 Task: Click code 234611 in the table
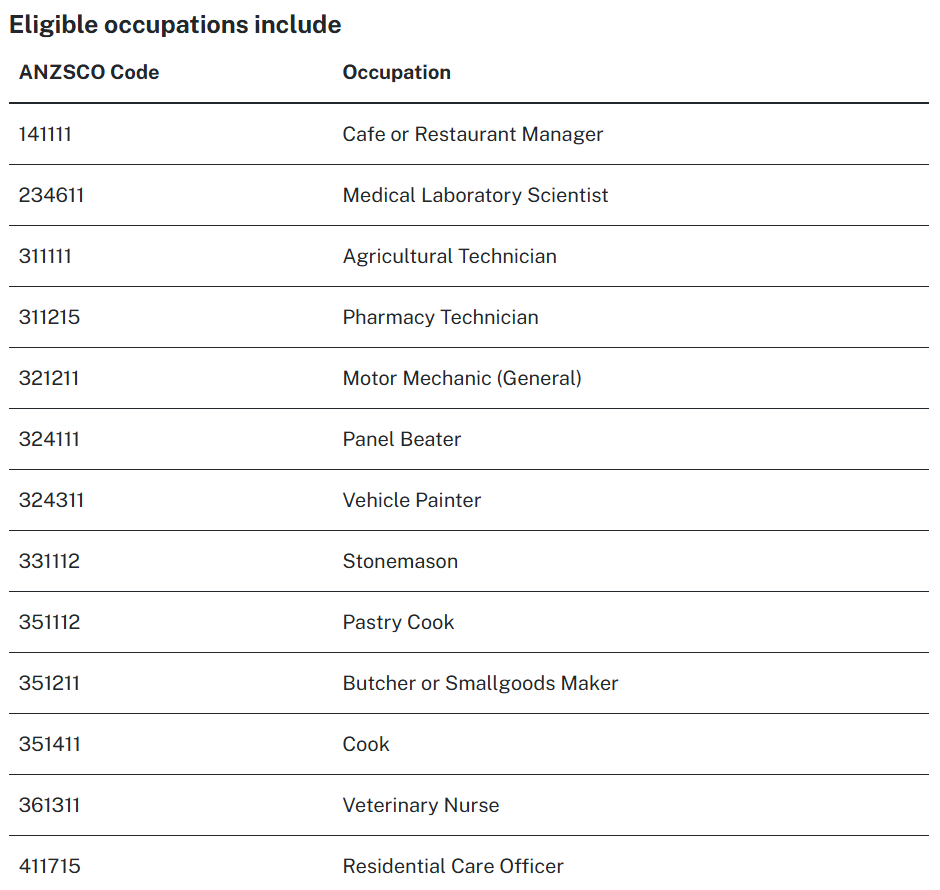point(51,195)
